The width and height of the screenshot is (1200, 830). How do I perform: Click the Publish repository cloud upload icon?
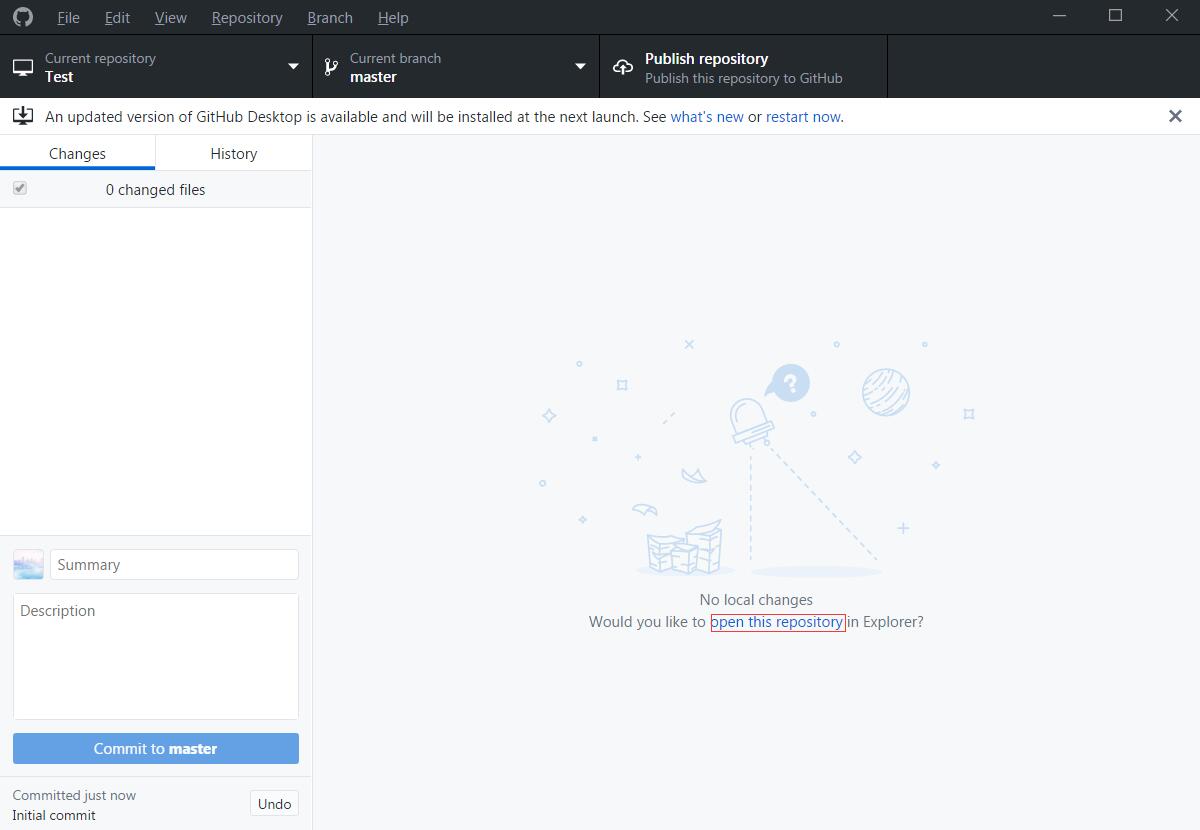pos(623,67)
